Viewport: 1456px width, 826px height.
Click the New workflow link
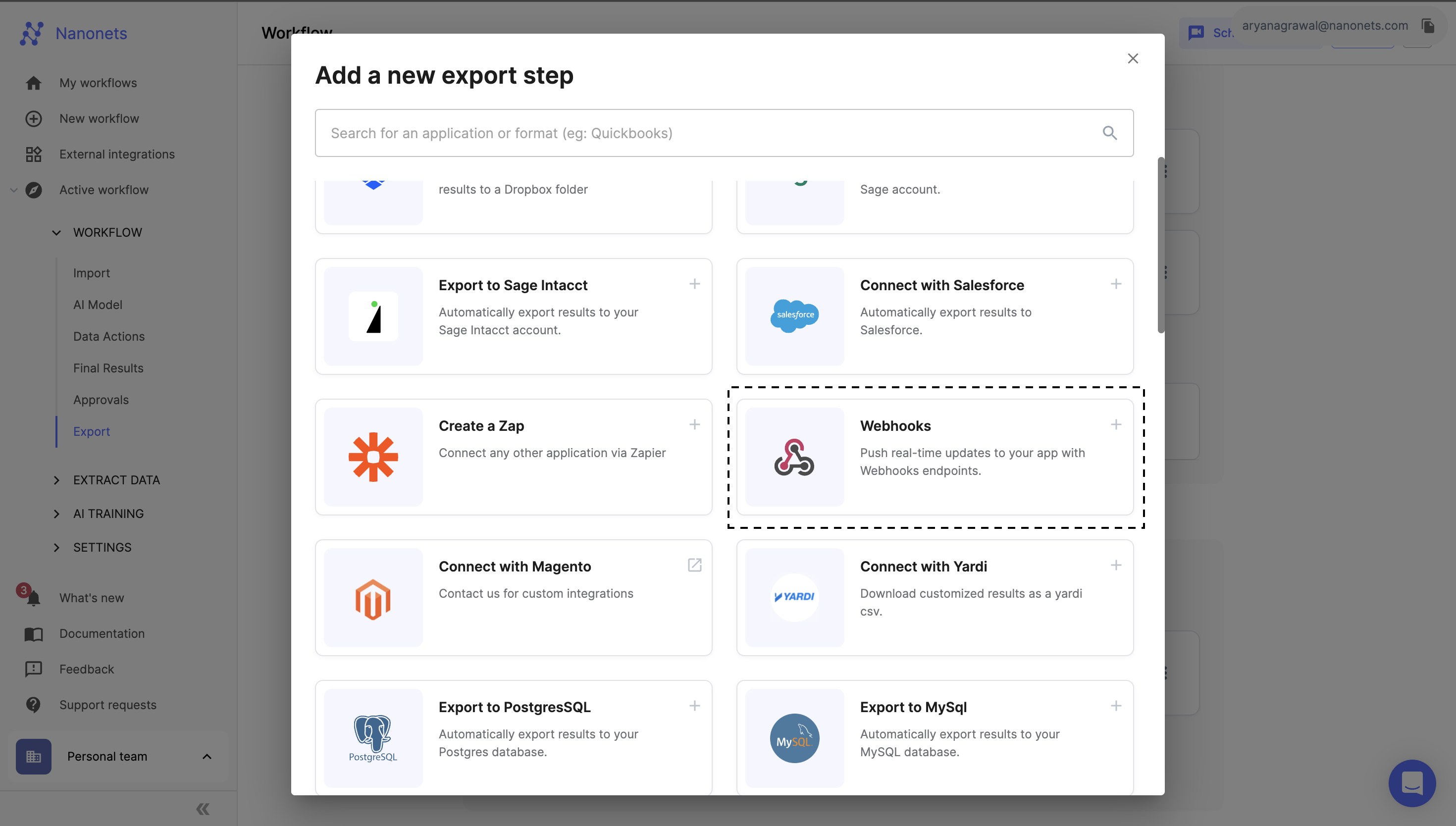(x=99, y=118)
